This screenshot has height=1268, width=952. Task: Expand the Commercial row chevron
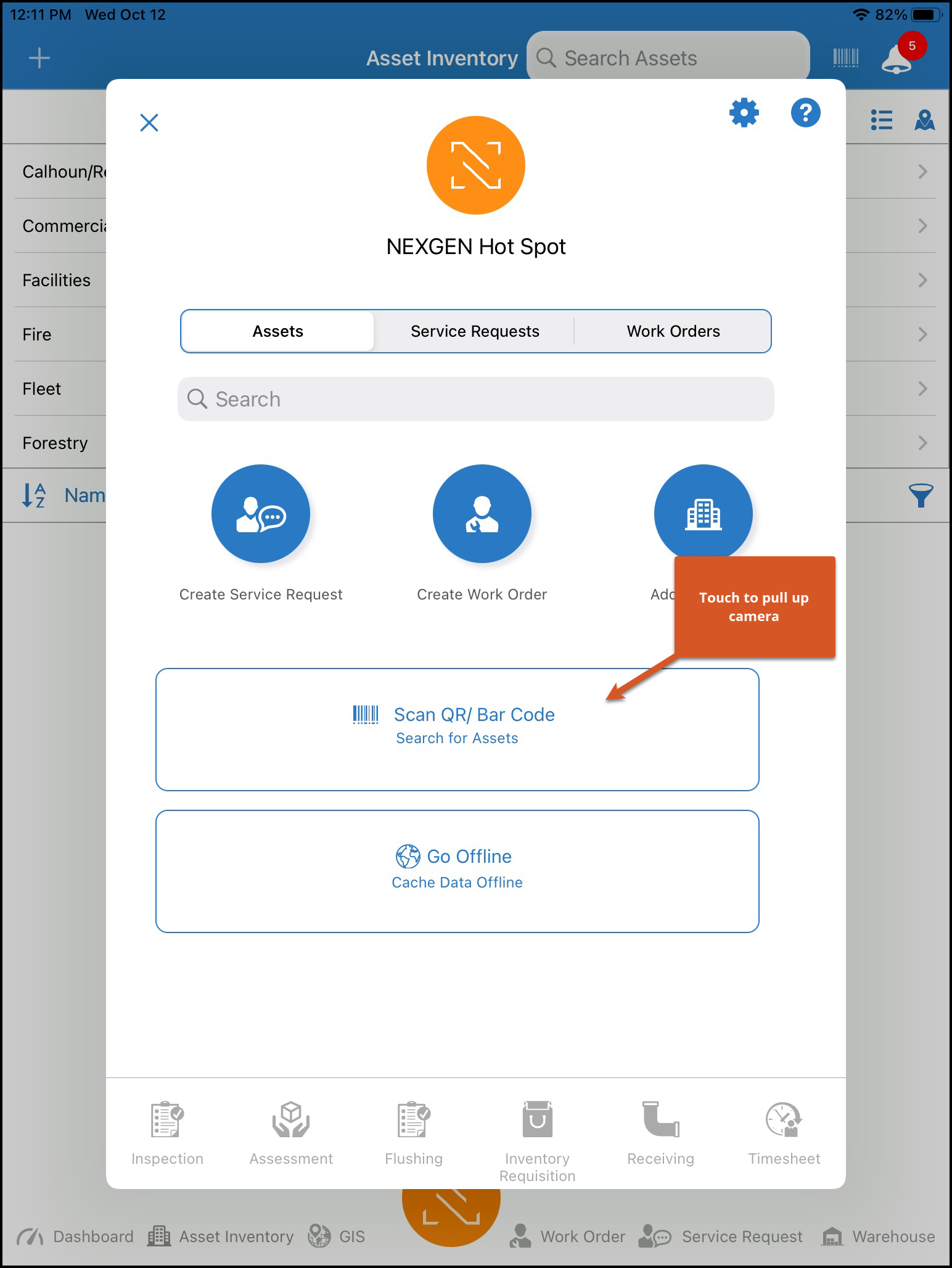coord(922,226)
